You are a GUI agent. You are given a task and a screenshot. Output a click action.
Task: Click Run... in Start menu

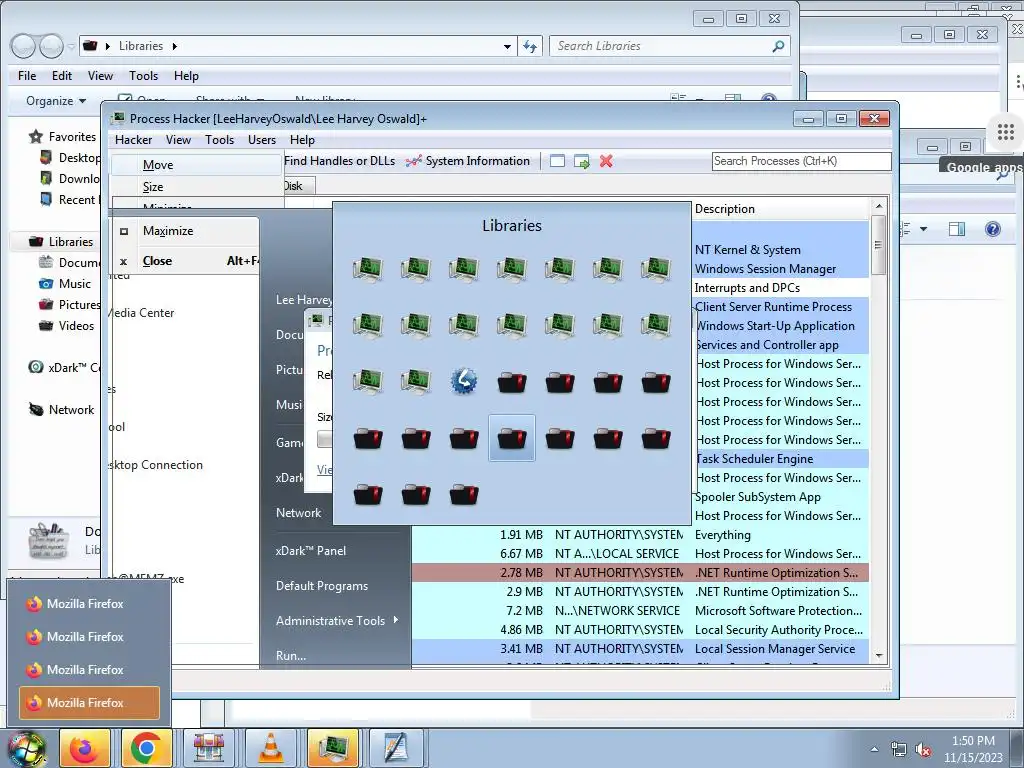291,656
